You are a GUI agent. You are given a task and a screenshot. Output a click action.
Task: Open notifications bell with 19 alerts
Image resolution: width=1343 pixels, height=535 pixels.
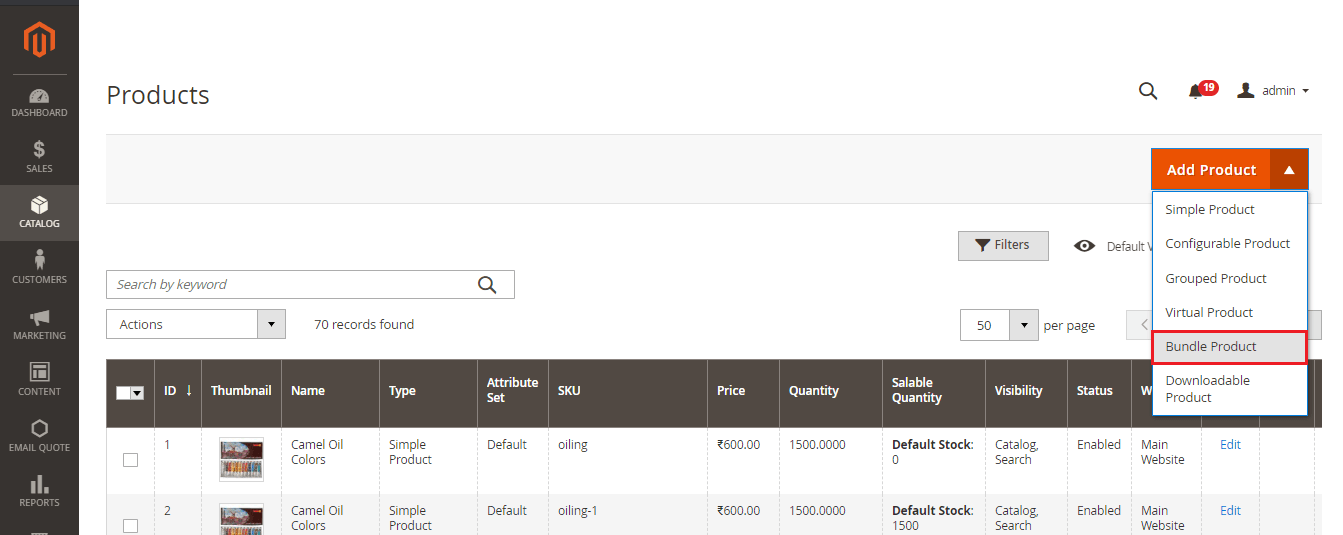(x=1201, y=90)
